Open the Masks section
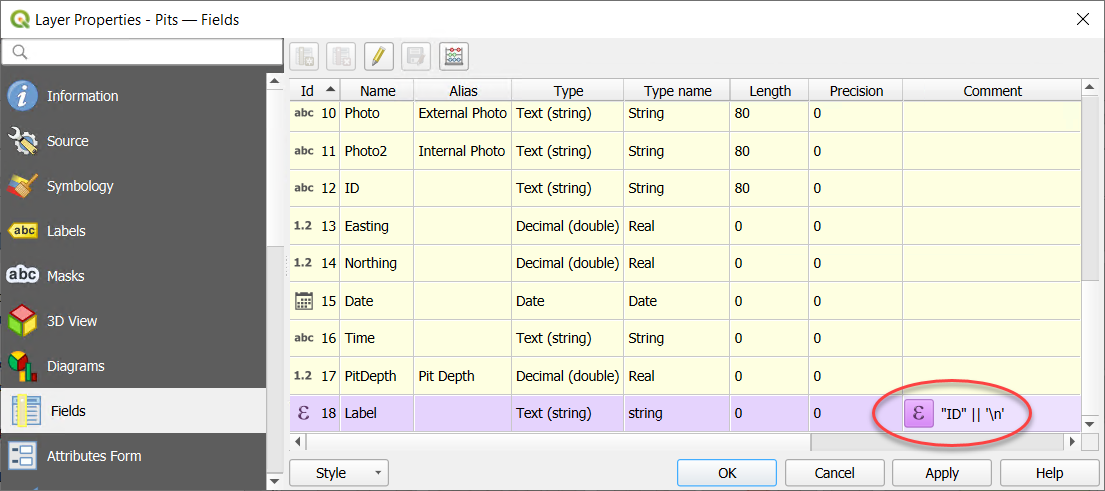 pos(65,276)
